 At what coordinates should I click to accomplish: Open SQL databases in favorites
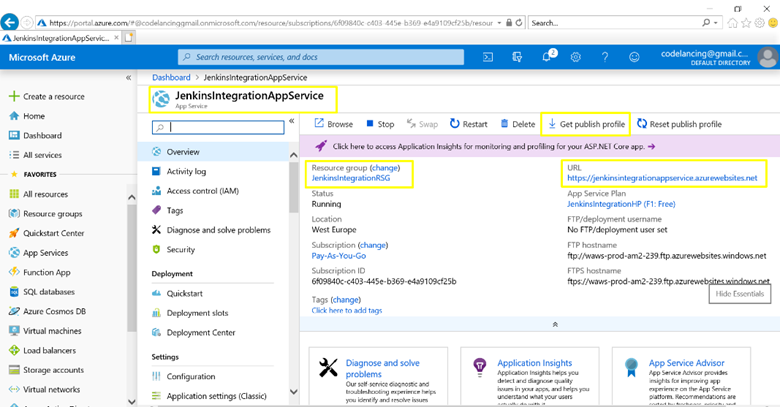42,292
